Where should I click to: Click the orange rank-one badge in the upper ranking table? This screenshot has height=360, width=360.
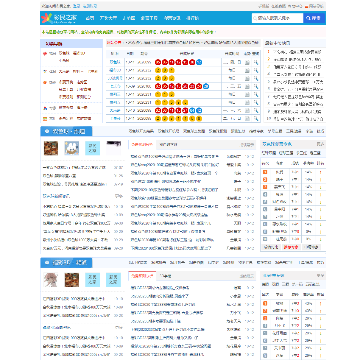pos(265,172)
